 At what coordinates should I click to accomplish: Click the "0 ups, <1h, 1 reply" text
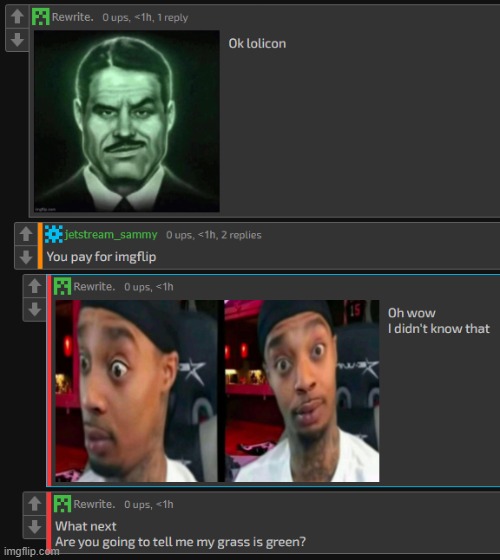145,18
